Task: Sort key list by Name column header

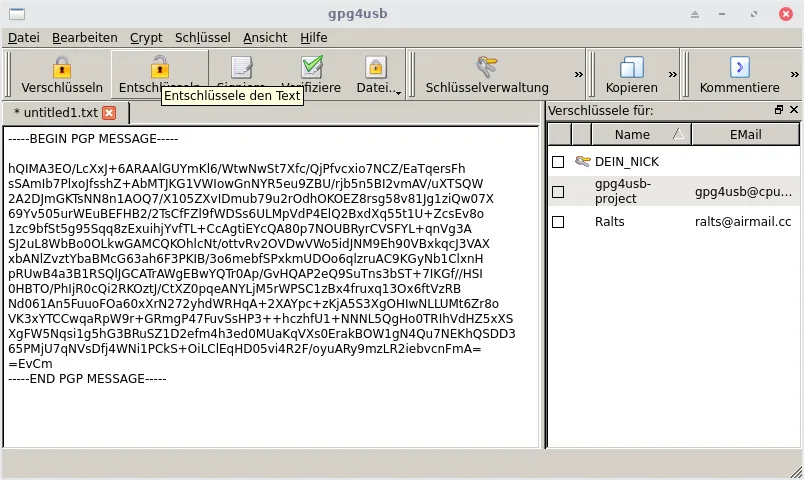Action: coord(641,134)
